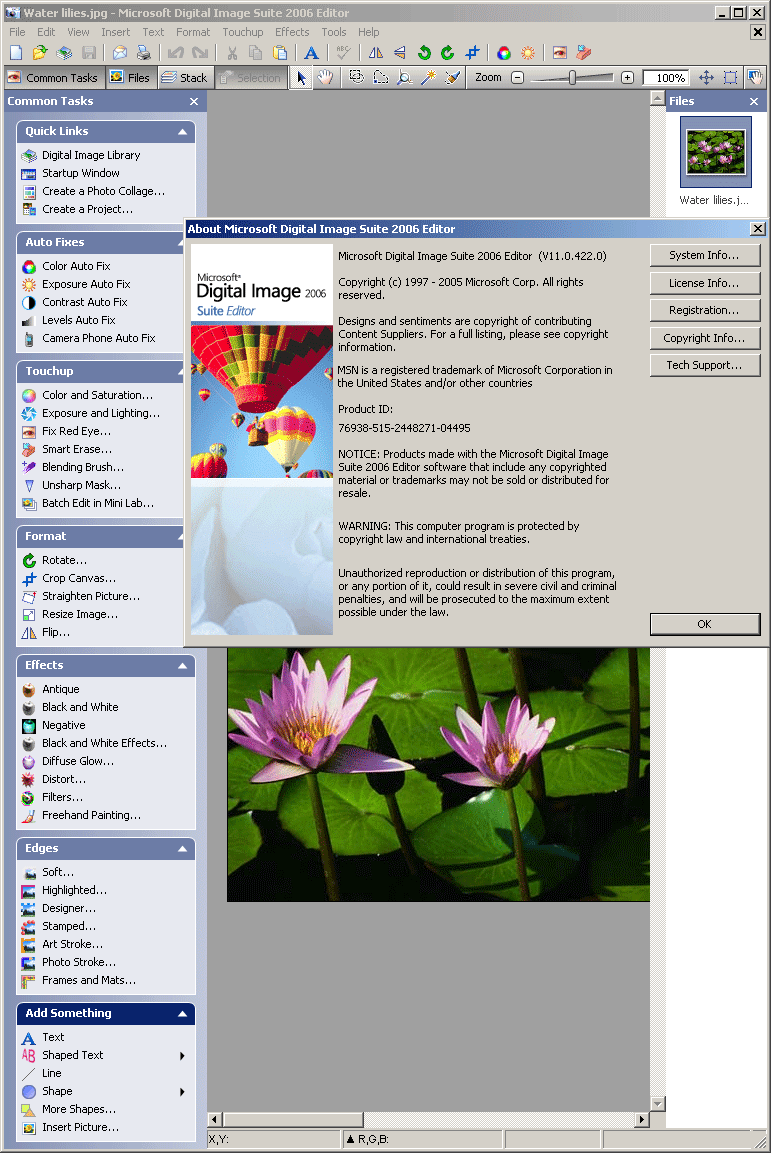Select the selection brush tool
771x1153 pixels.
click(x=453, y=78)
